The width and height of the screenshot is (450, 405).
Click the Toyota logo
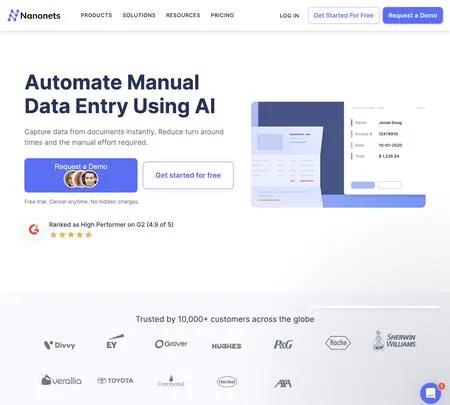coord(115,380)
